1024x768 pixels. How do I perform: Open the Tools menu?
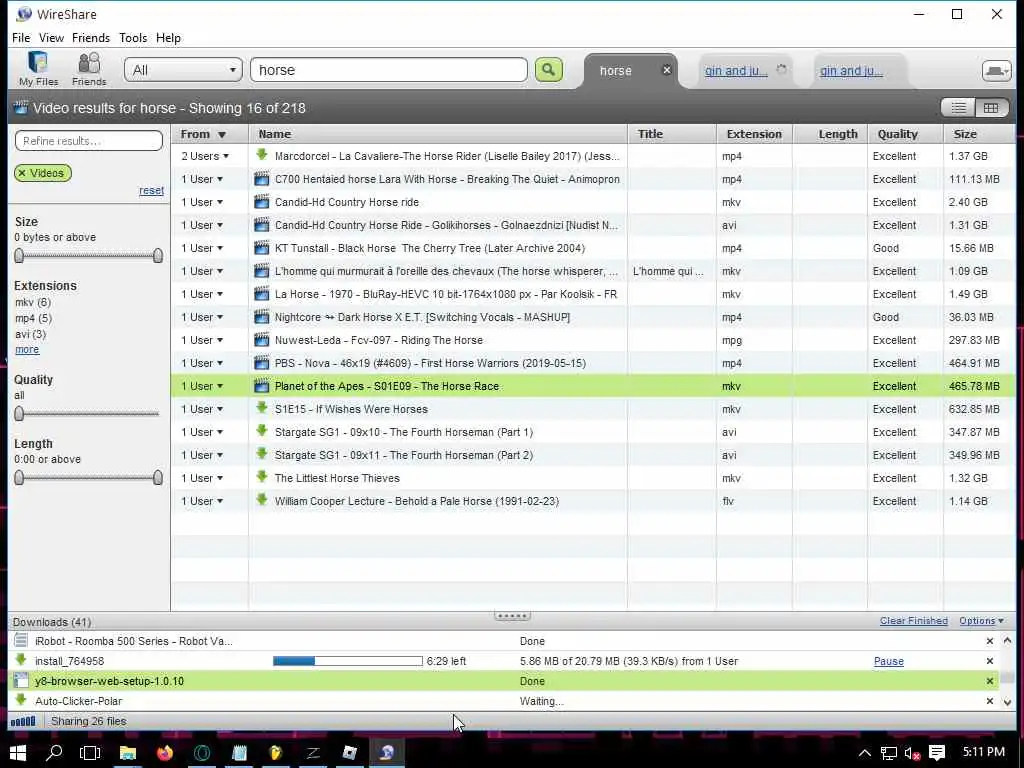coord(133,38)
